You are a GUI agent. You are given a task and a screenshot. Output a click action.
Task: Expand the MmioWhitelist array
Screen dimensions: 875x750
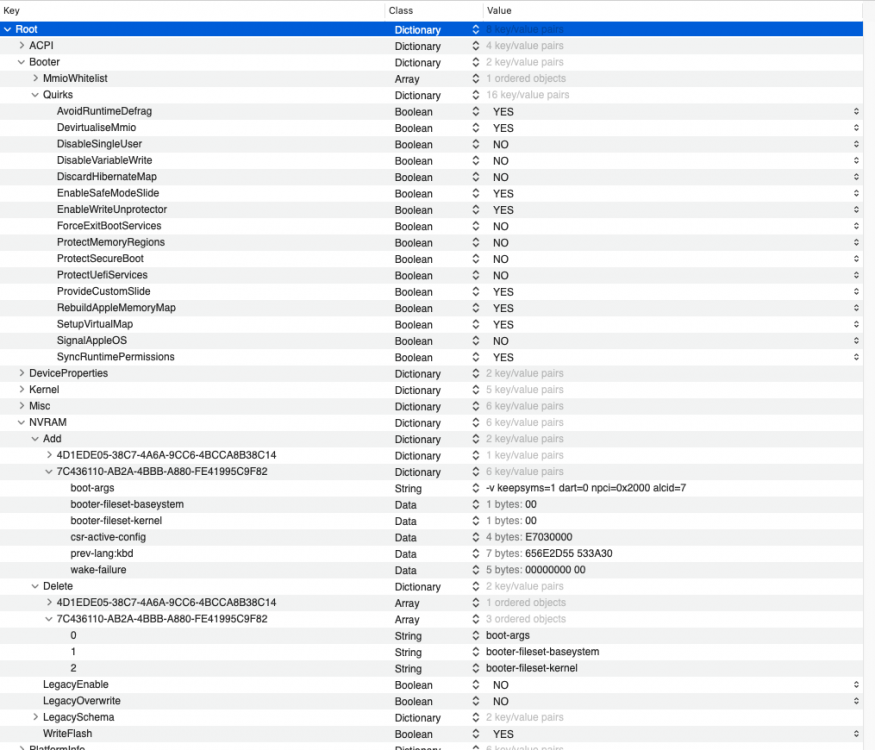pos(36,78)
